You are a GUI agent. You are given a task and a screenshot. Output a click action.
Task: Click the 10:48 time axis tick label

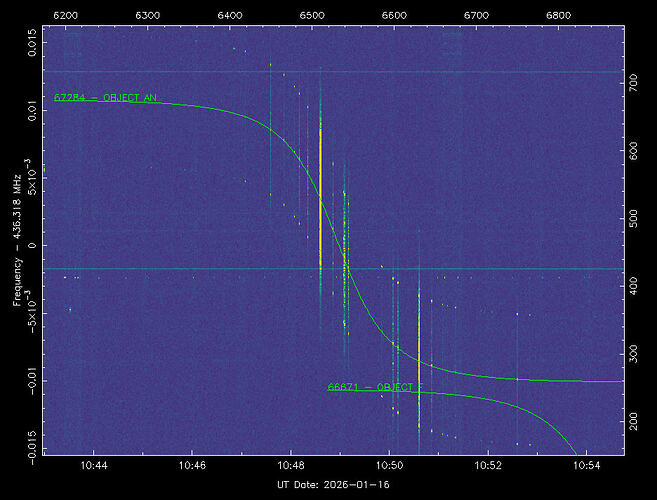(x=291, y=466)
